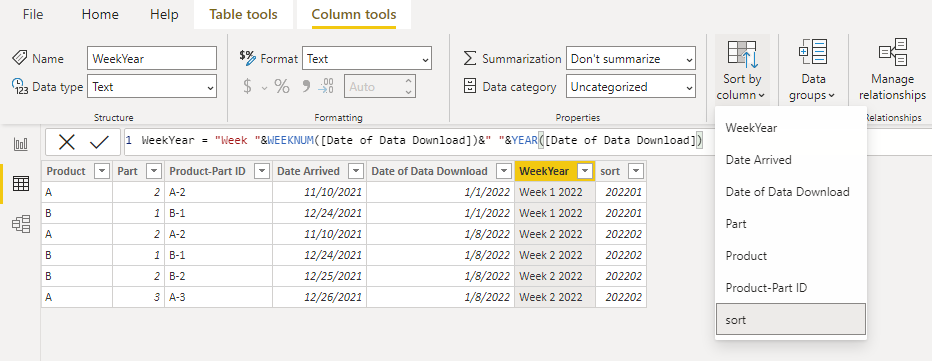Open the sort column filter dropdown

tap(636, 171)
